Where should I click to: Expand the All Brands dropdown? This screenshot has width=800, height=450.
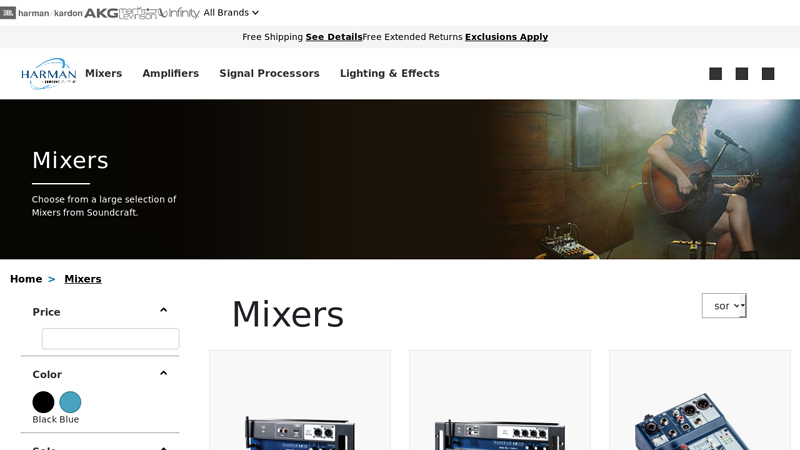(231, 13)
